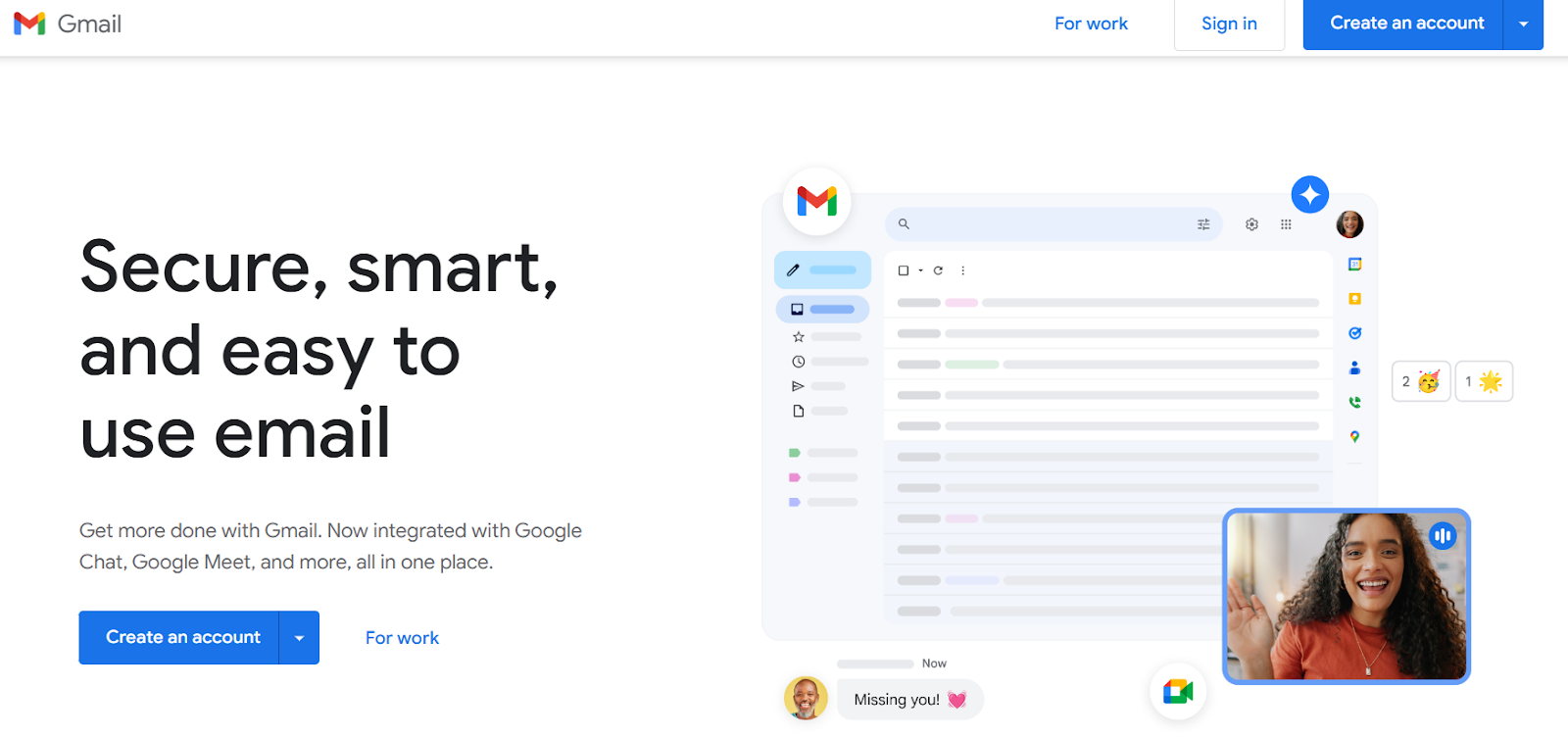Click the hero Create an account button
Image resolution: width=1568 pixels, height=737 pixels.
[179, 637]
